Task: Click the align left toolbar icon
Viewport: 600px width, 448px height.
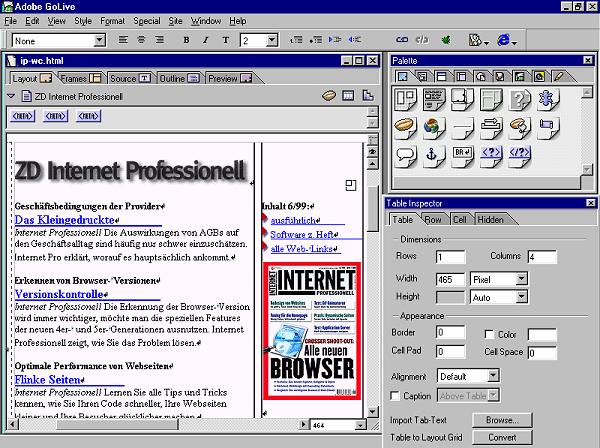Action: point(123,40)
